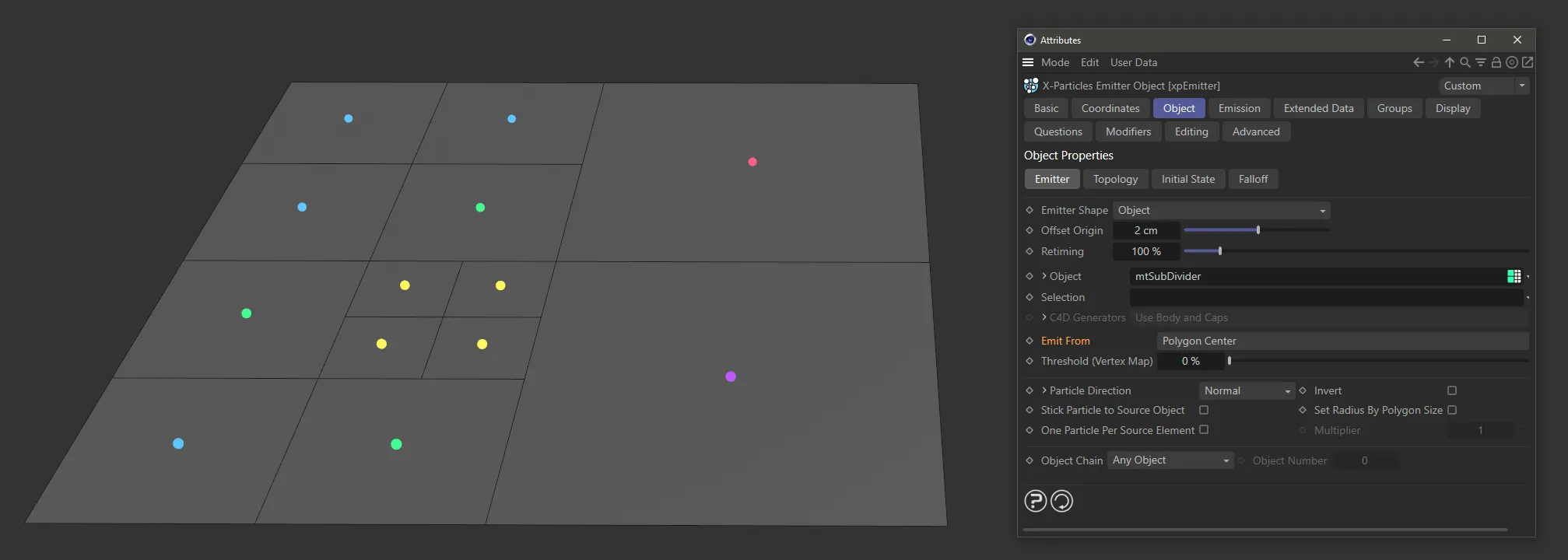Click the Threshold (Vertex Map) slider handle

coord(1229,361)
